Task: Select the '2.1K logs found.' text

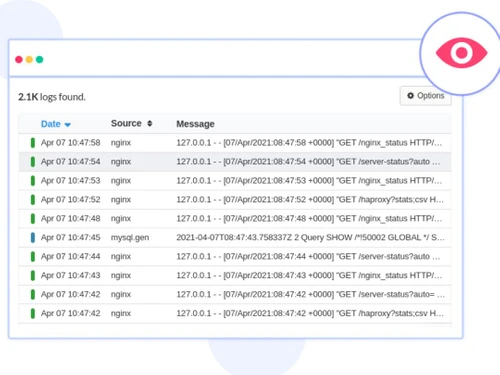Action: click(x=52, y=97)
